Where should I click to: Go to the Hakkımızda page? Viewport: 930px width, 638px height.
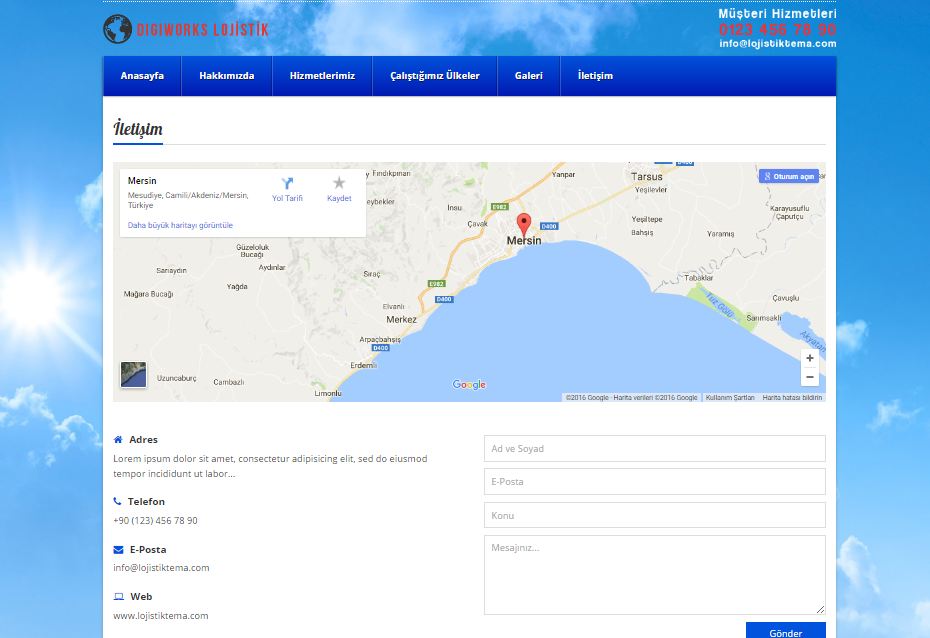coord(227,76)
